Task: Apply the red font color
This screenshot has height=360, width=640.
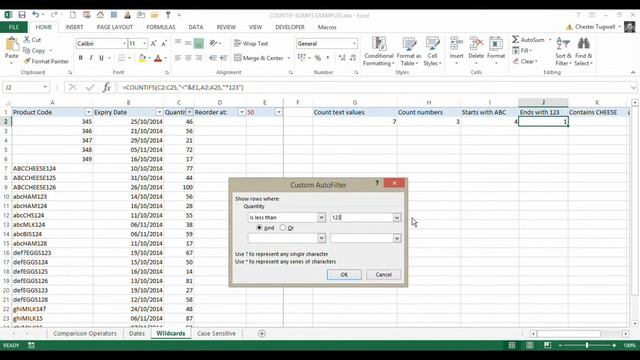Action: (x=158, y=58)
